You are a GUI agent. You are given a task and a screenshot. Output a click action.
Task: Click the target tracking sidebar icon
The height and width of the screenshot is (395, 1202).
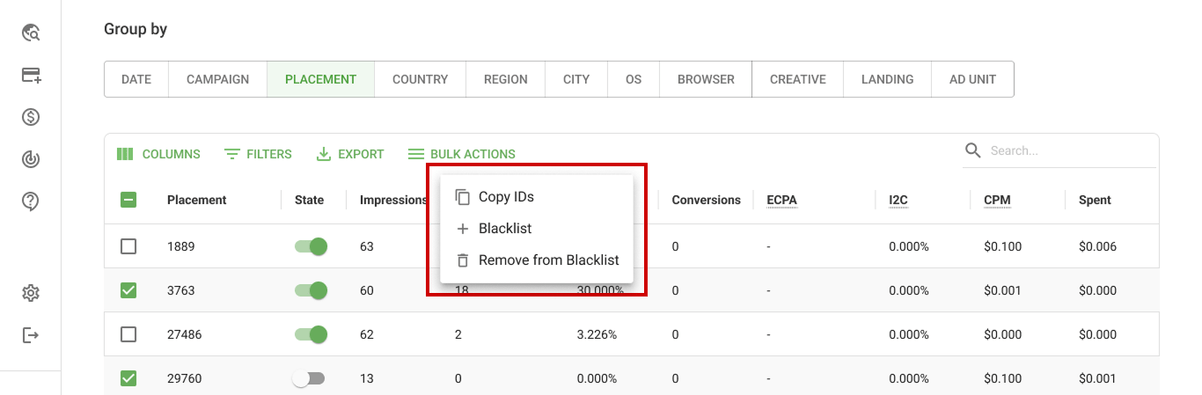(31, 159)
